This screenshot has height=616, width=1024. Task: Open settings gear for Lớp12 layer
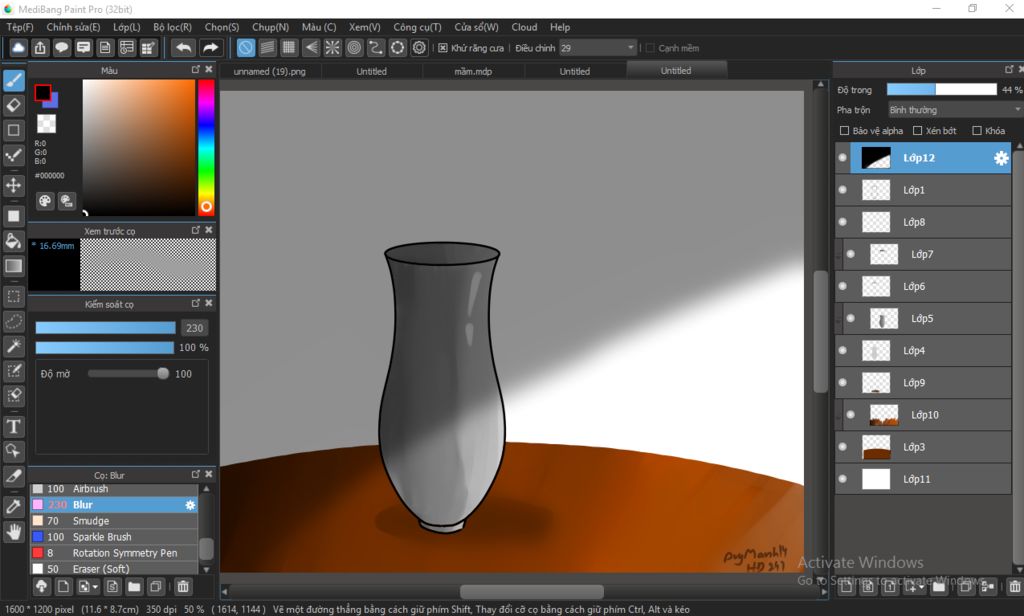tap(1000, 158)
